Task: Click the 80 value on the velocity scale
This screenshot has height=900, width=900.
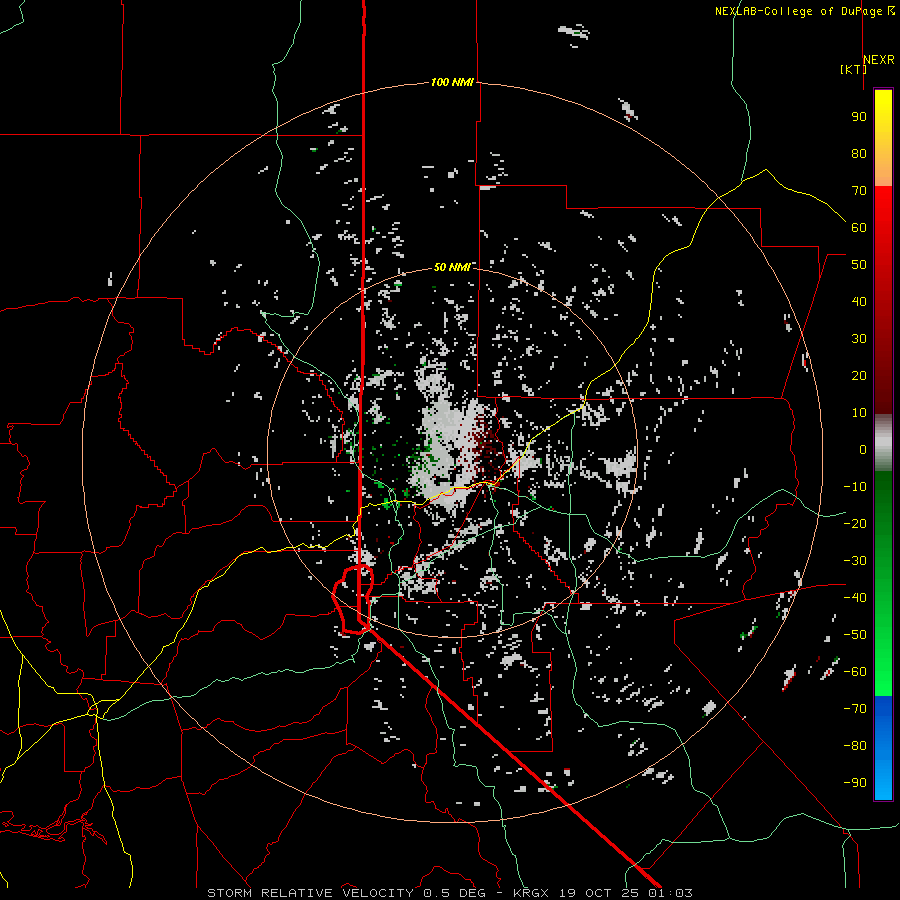Action: 859,153
